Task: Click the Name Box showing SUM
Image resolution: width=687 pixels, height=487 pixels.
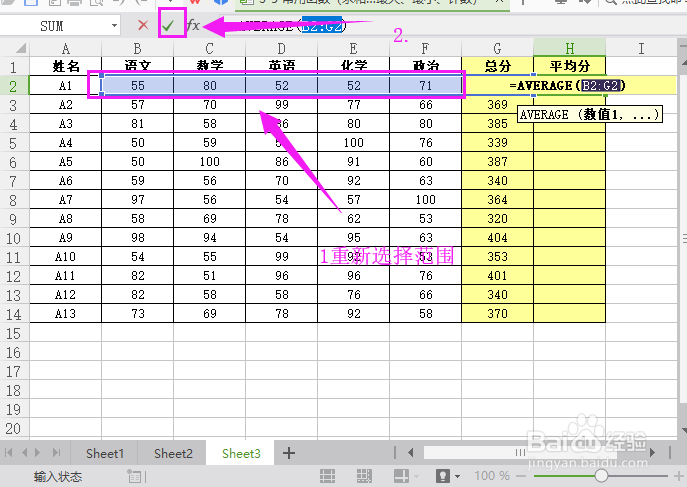Action: [x=52, y=26]
